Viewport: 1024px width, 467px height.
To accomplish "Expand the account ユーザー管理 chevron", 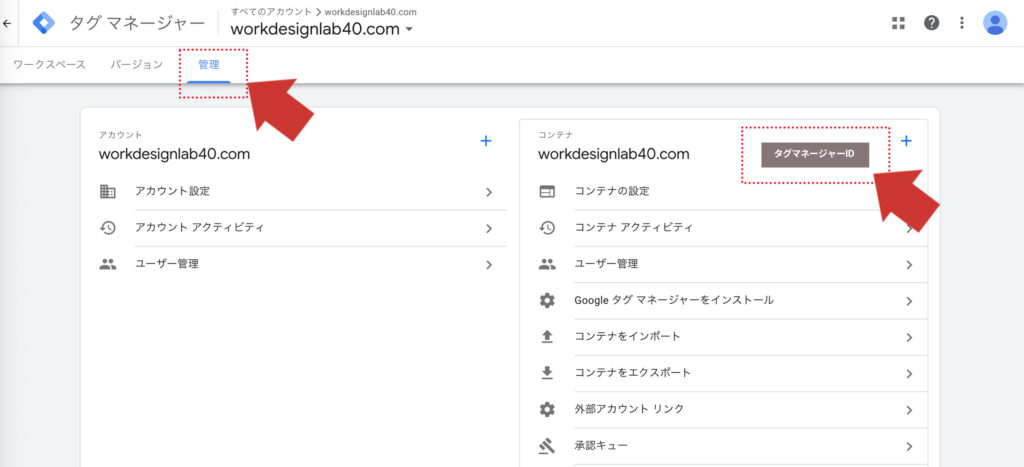I will tap(489, 265).
